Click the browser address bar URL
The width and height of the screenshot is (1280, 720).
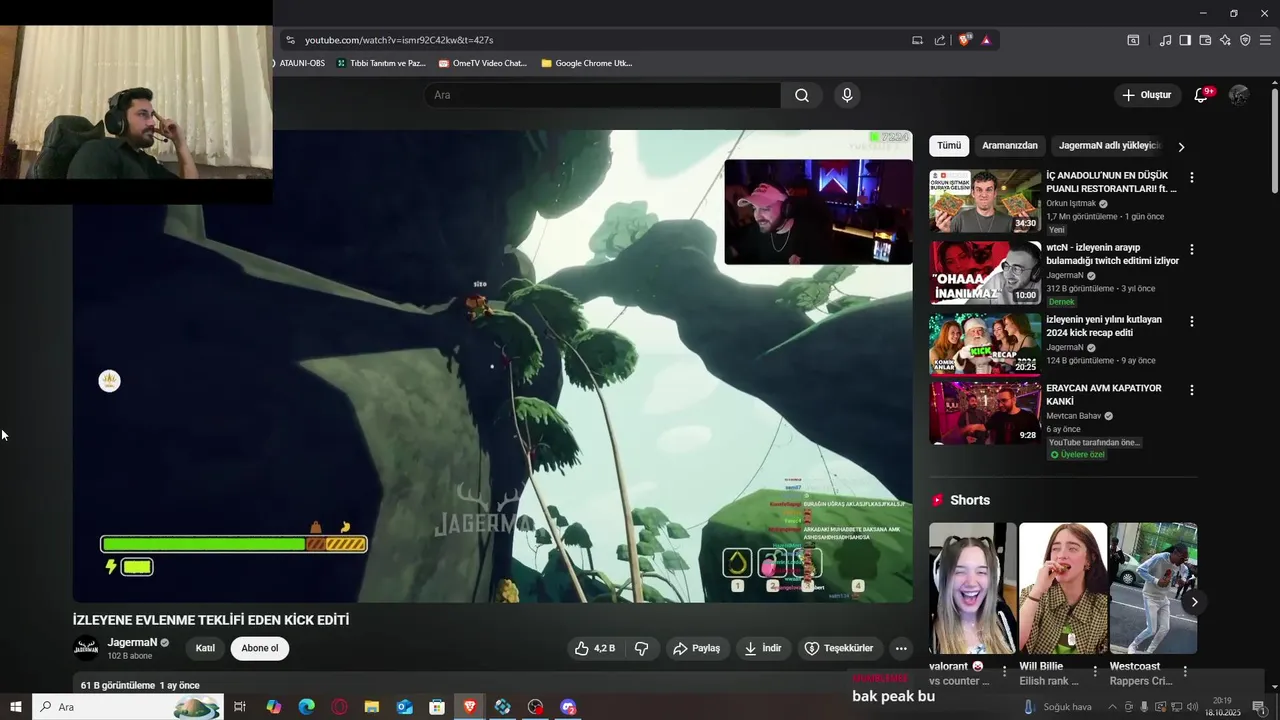(x=399, y=40)
